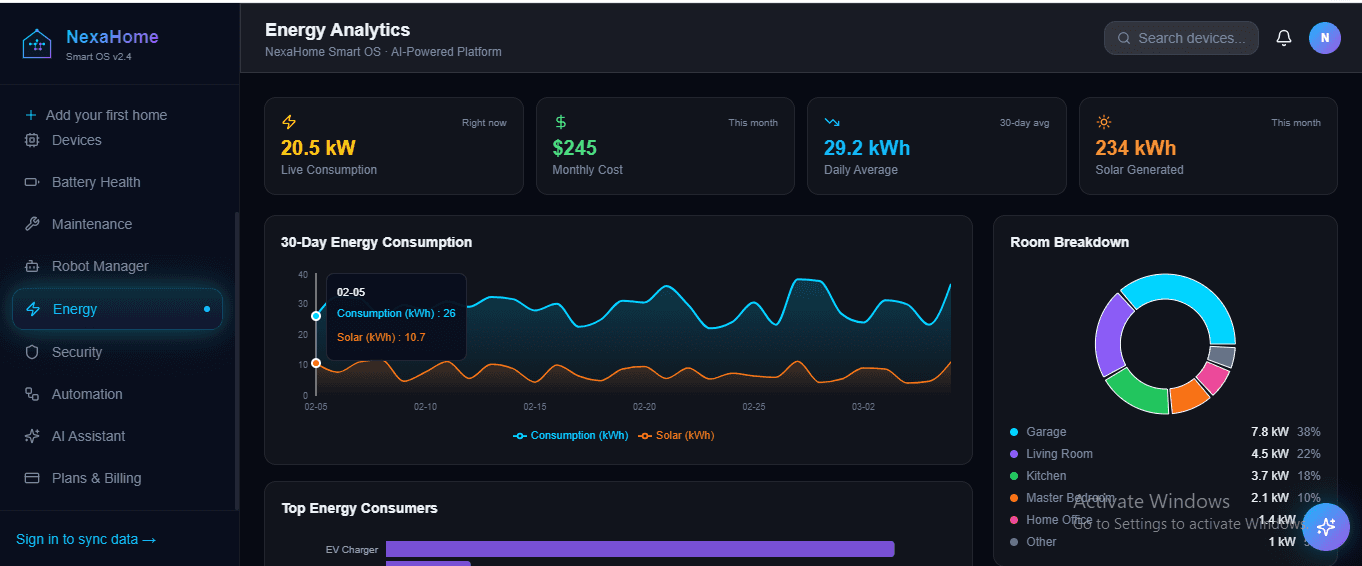
Task: Click Sign in to sync data link
Action: tap(86, 540)
